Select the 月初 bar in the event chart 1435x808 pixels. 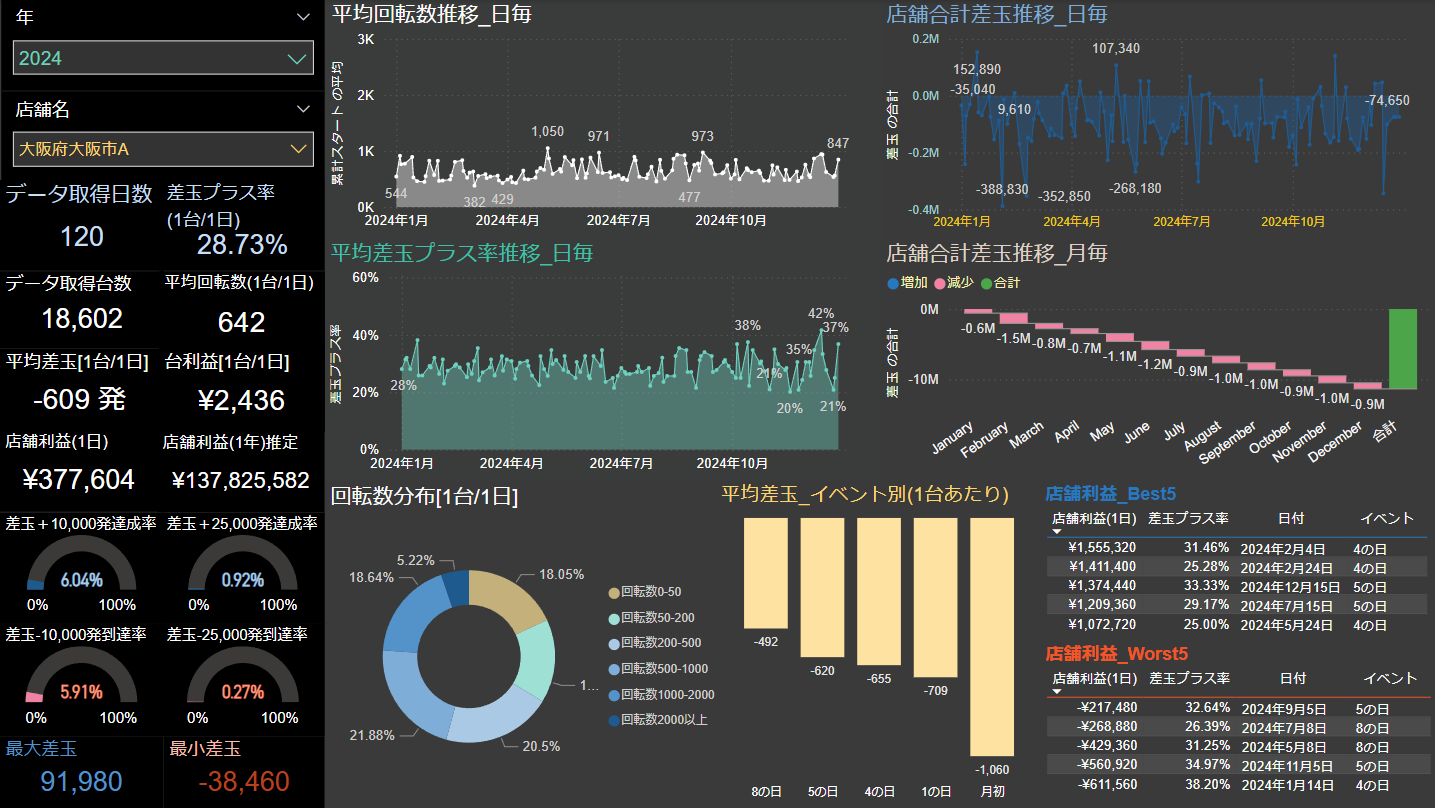(992, 636)
